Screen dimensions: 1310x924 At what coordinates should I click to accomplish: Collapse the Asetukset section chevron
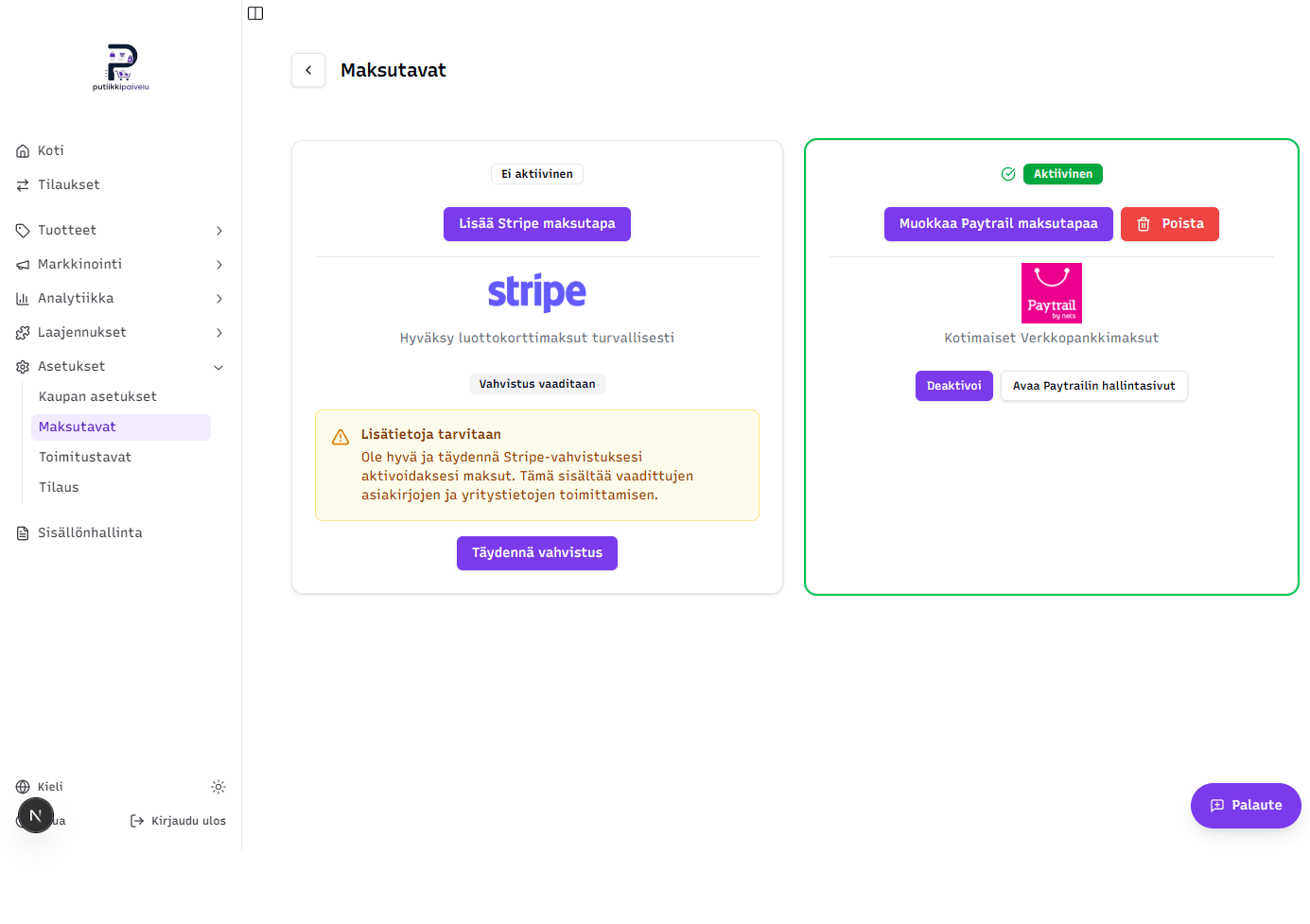click(218, 367)
